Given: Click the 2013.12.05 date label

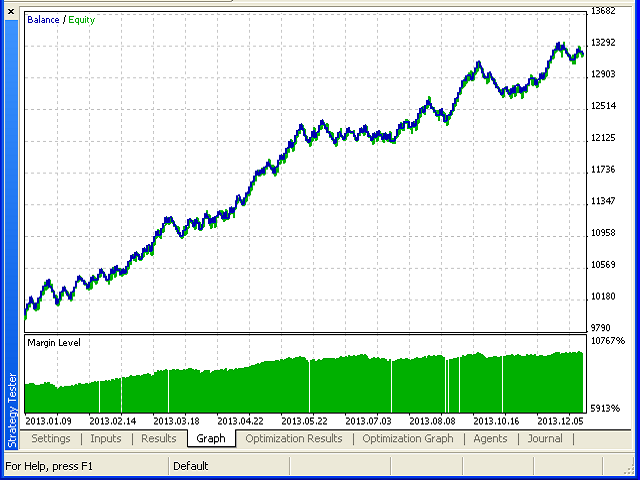Looking at the screenshot, I should point(560,421).
